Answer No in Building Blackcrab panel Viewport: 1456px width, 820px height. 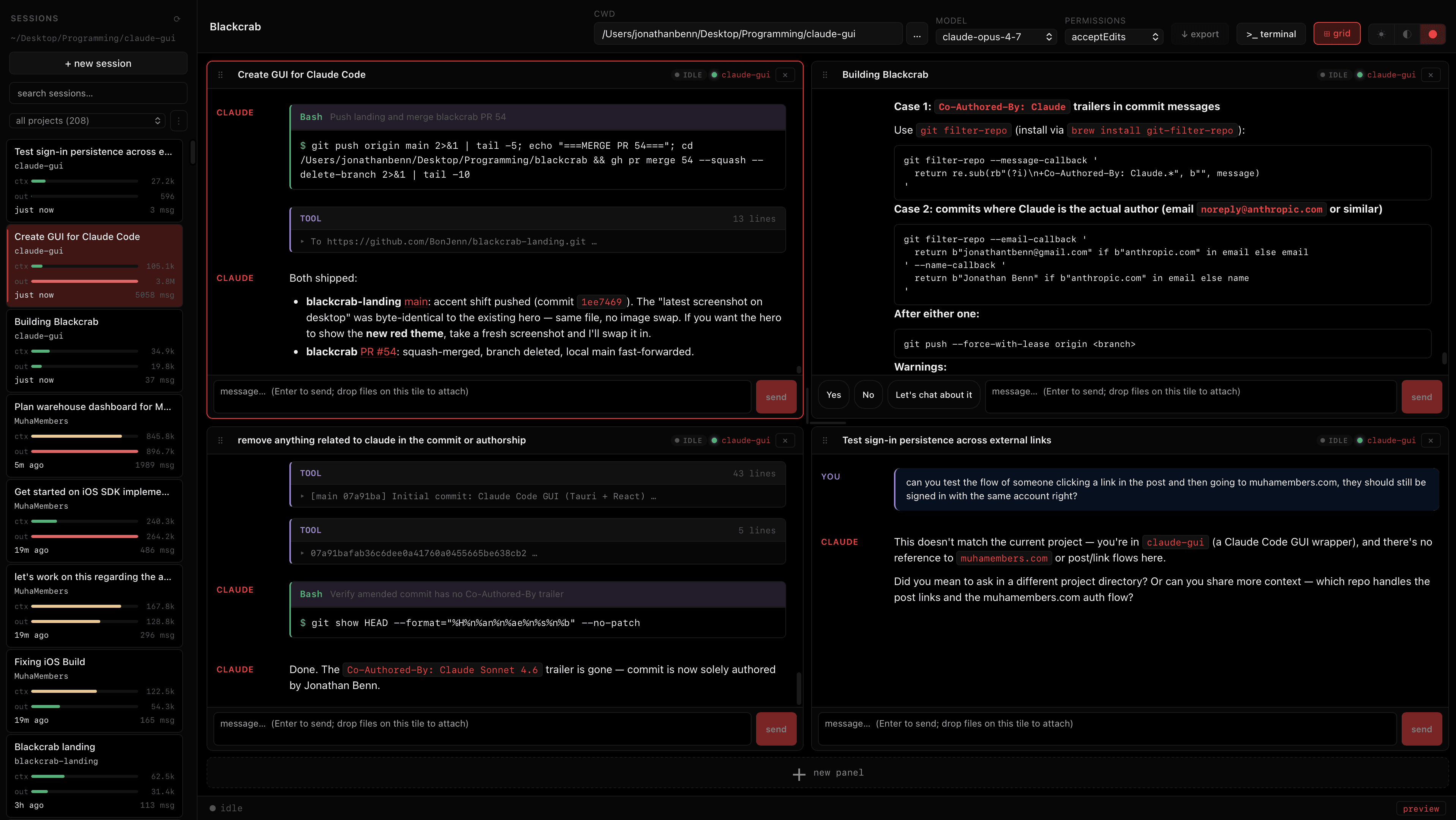(x=868, y=395)
